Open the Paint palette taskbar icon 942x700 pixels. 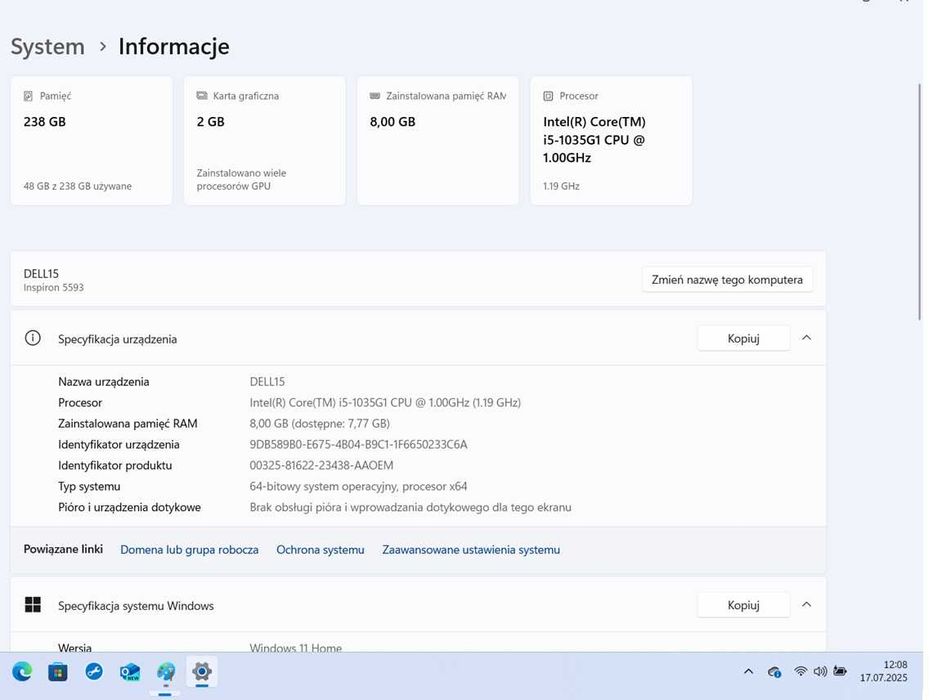tap(166, 672)
